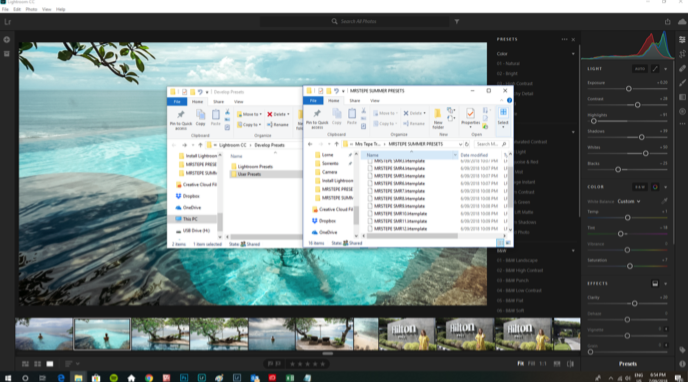Image resolution: width=688 pixels, height=382 pixels.
Task: Collapse the Effects panel arrow
Action: (666, 283)
